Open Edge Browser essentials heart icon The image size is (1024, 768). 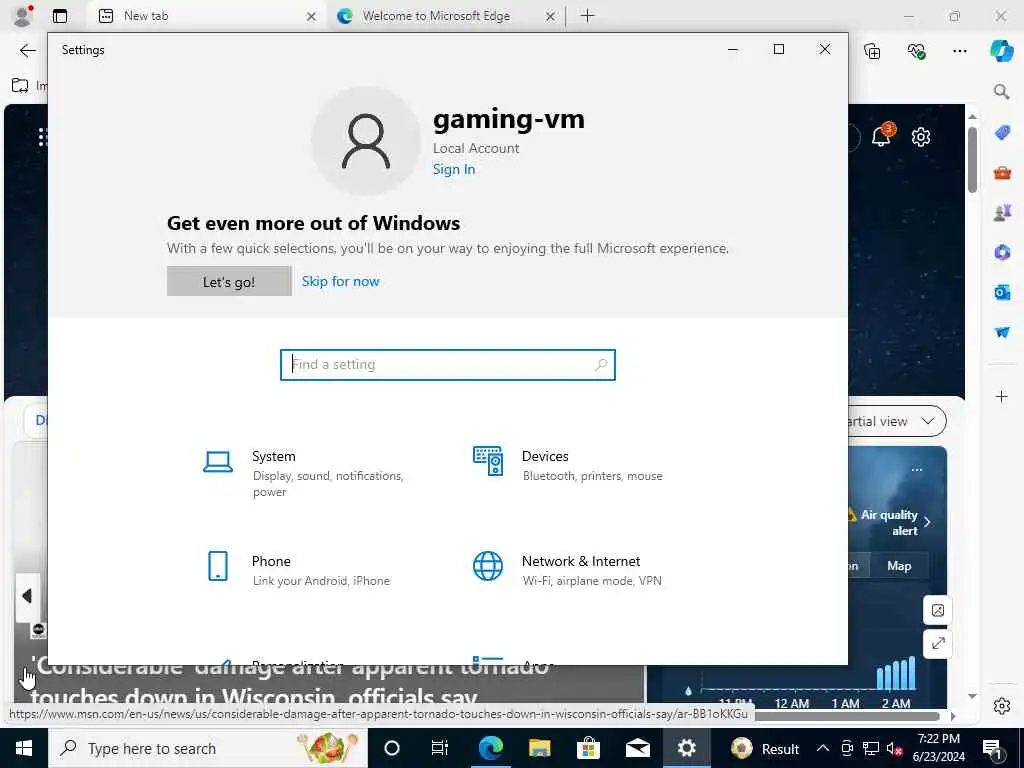(916, 51)
